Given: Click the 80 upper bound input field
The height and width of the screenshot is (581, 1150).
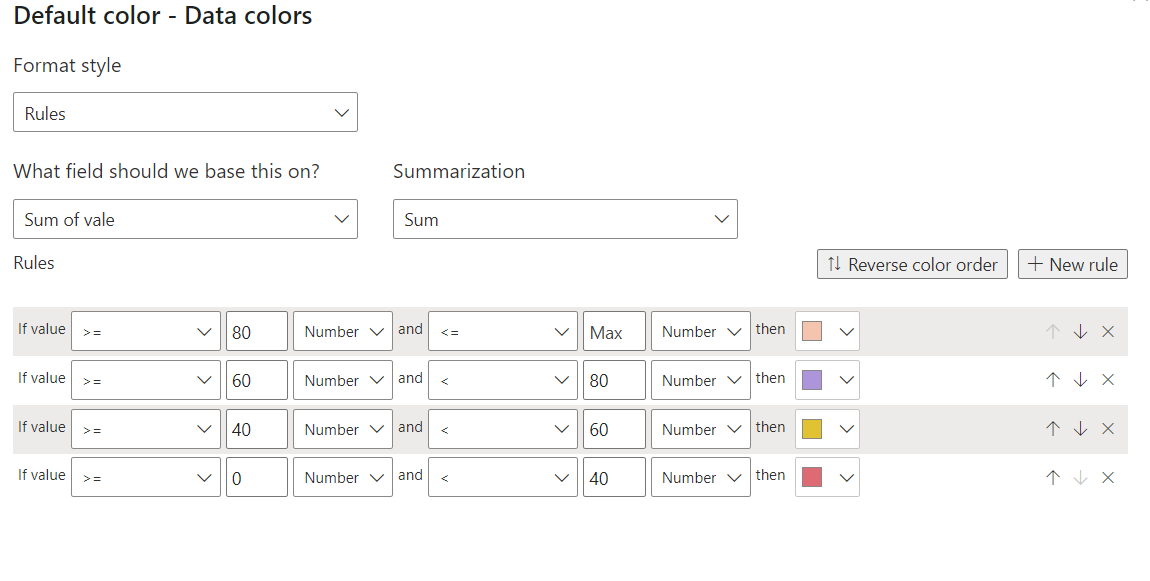Looking at the screenshot, I should (615, 380).
